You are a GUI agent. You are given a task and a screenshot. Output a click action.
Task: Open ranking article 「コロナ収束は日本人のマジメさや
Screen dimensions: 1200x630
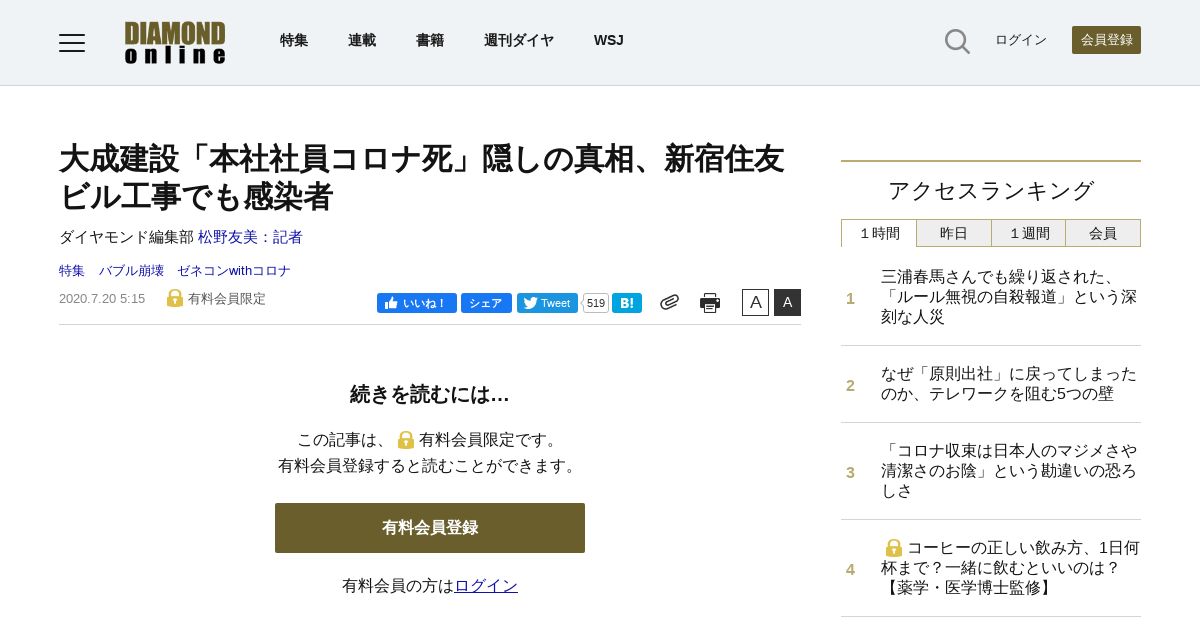point(1009,471)
